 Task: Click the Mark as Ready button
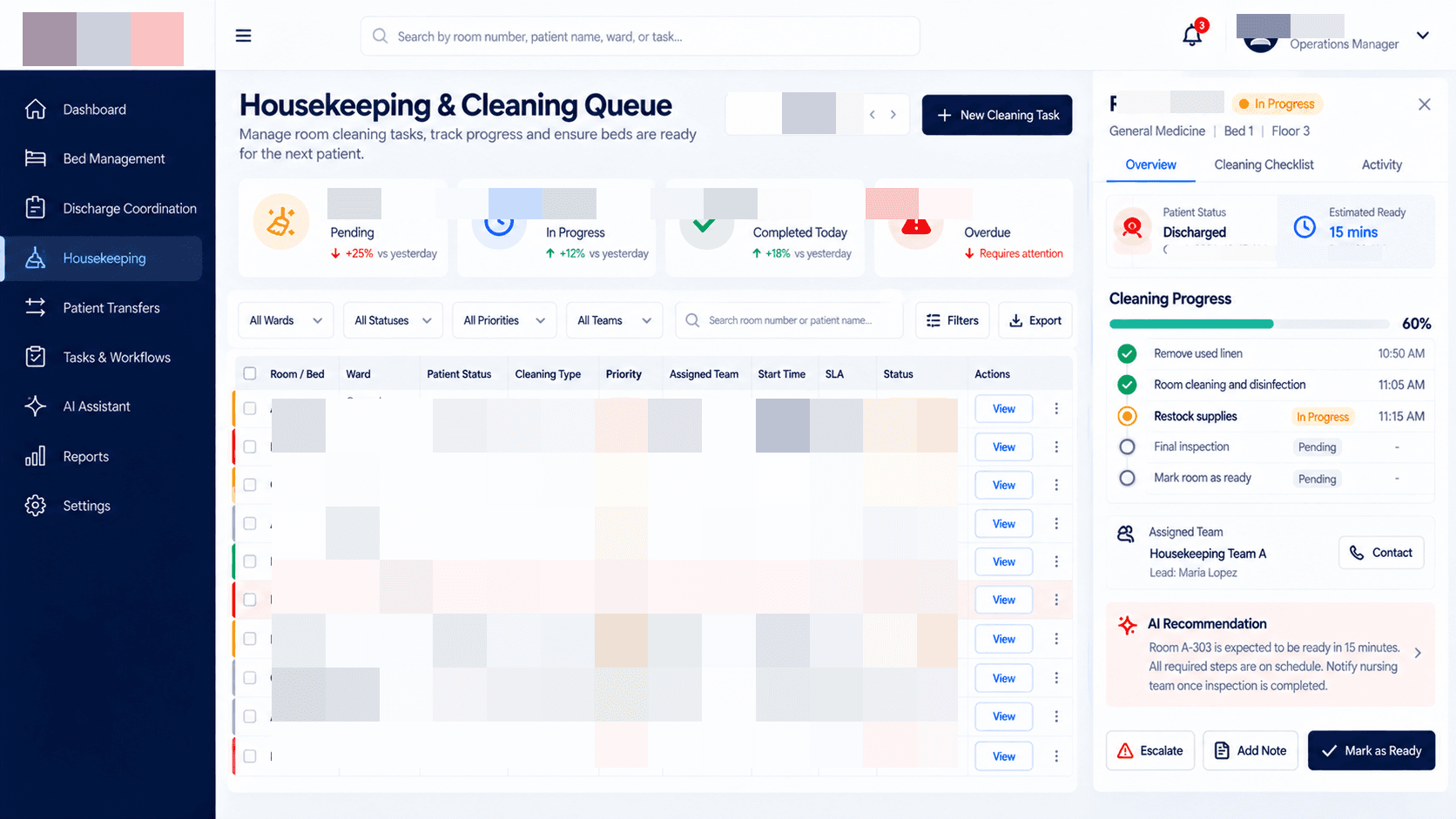(1372, 750)
